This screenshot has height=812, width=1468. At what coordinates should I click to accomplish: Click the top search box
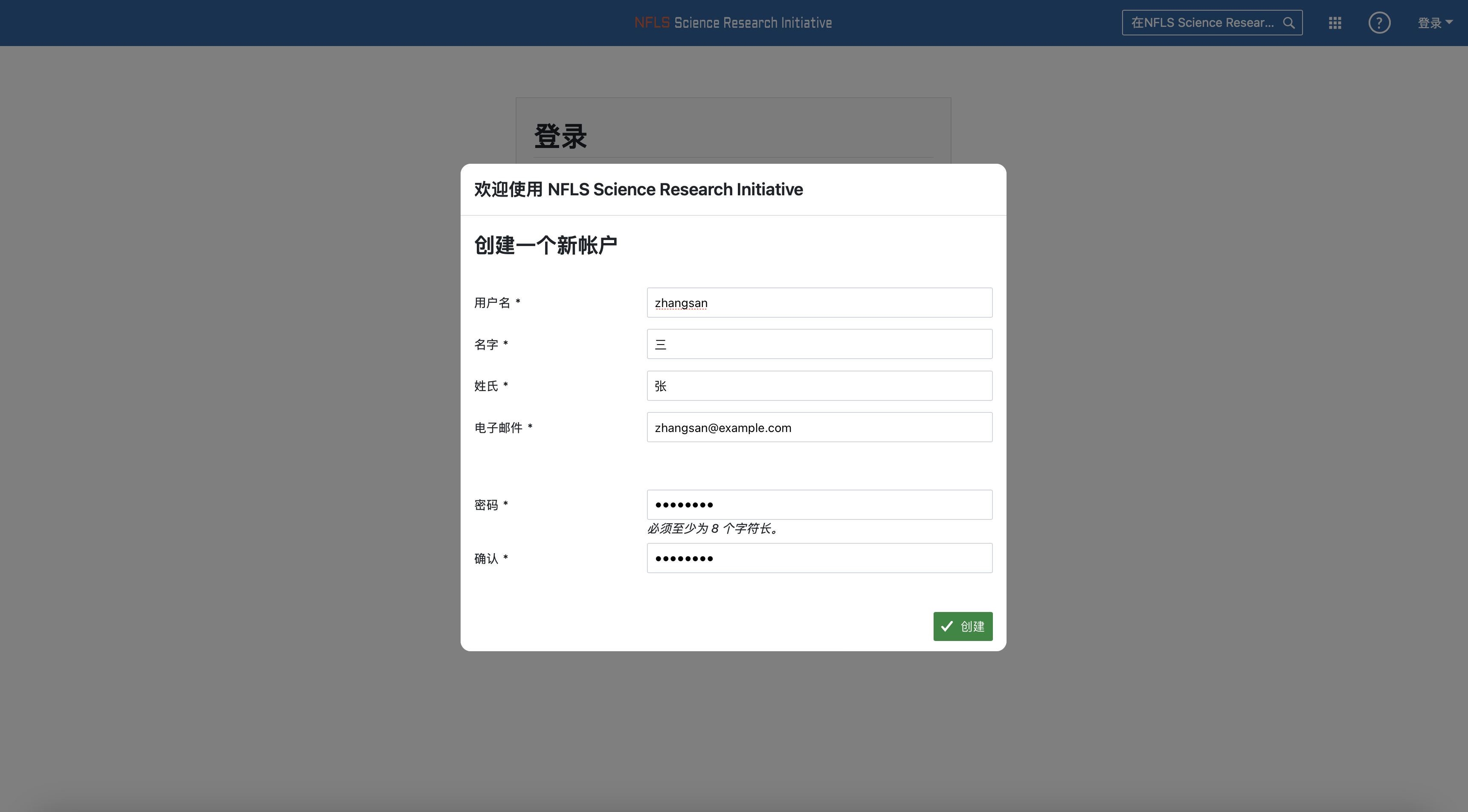(1201, 23)
